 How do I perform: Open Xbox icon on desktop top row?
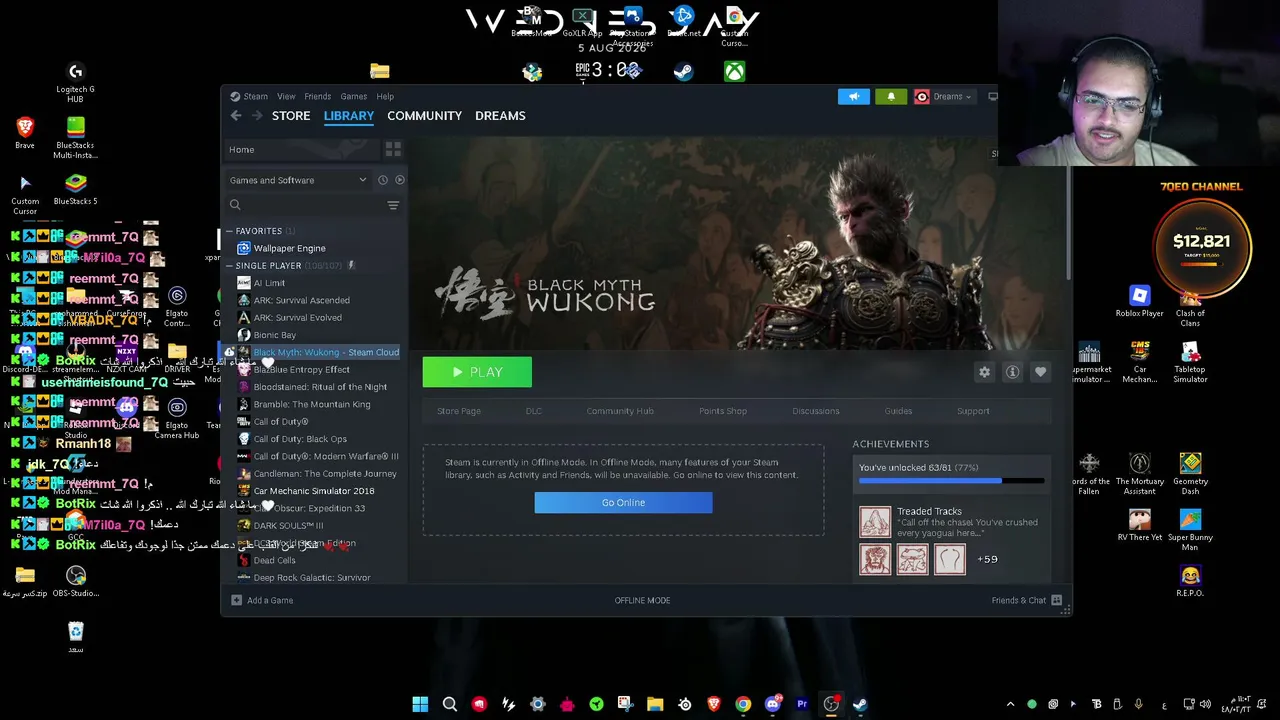pos(735,71)
